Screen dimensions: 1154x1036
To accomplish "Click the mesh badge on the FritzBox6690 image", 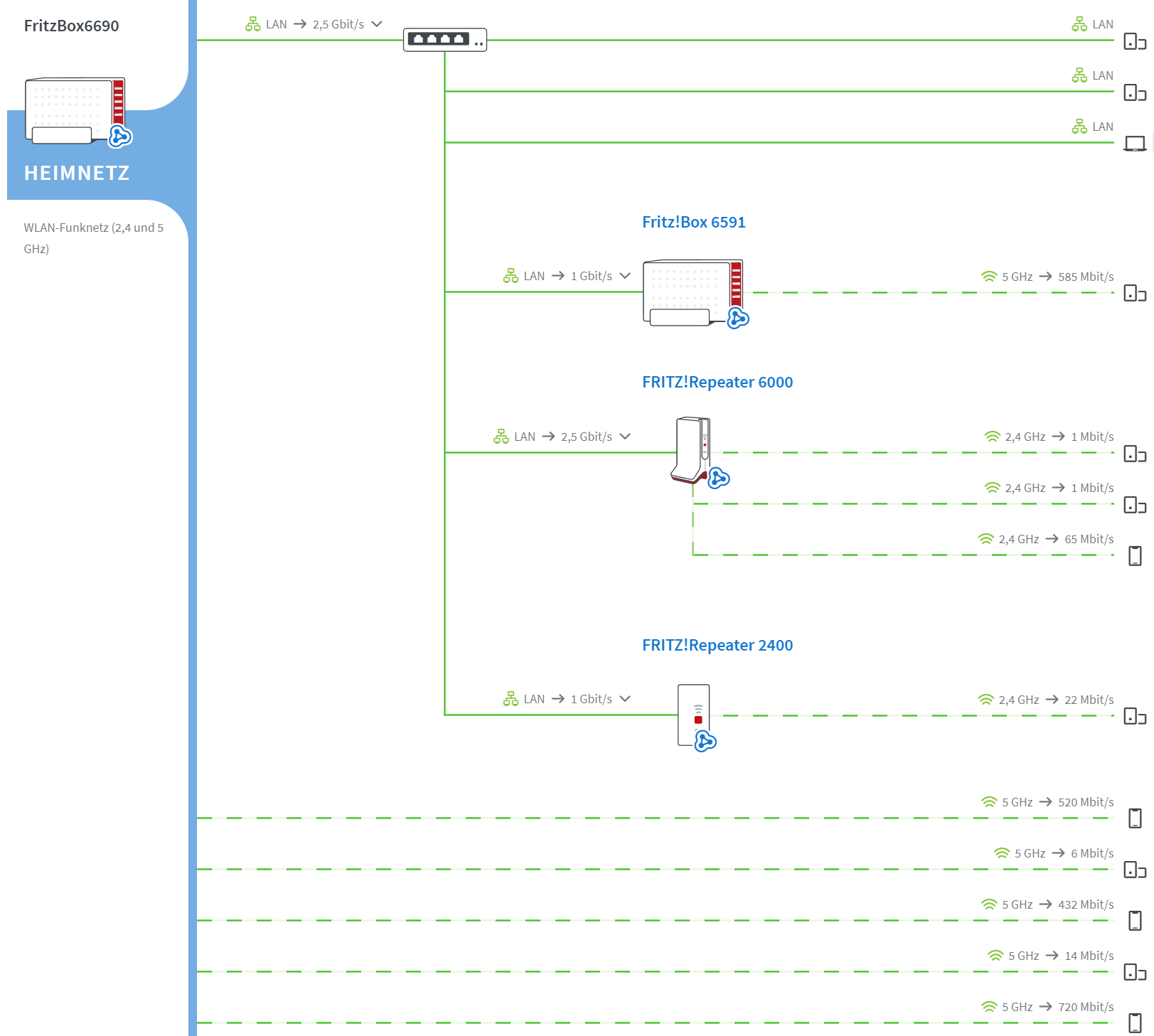I will [x=120, y=136].
